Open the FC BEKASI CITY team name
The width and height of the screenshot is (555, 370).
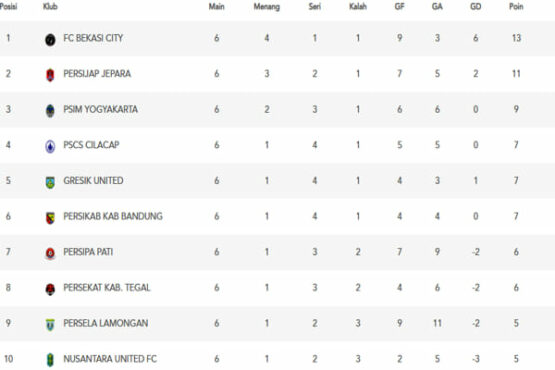click(x=93, y=38)
